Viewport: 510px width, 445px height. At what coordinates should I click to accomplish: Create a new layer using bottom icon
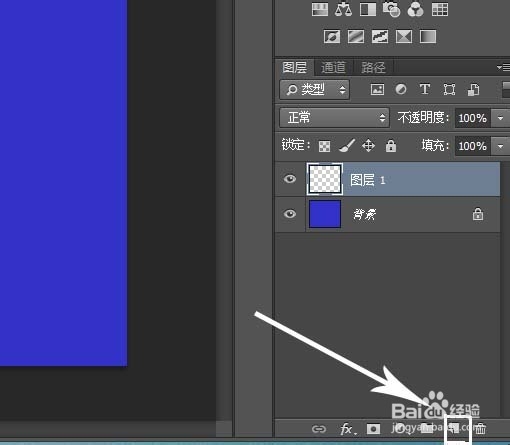pyautogui.click(x=454, y=428)
